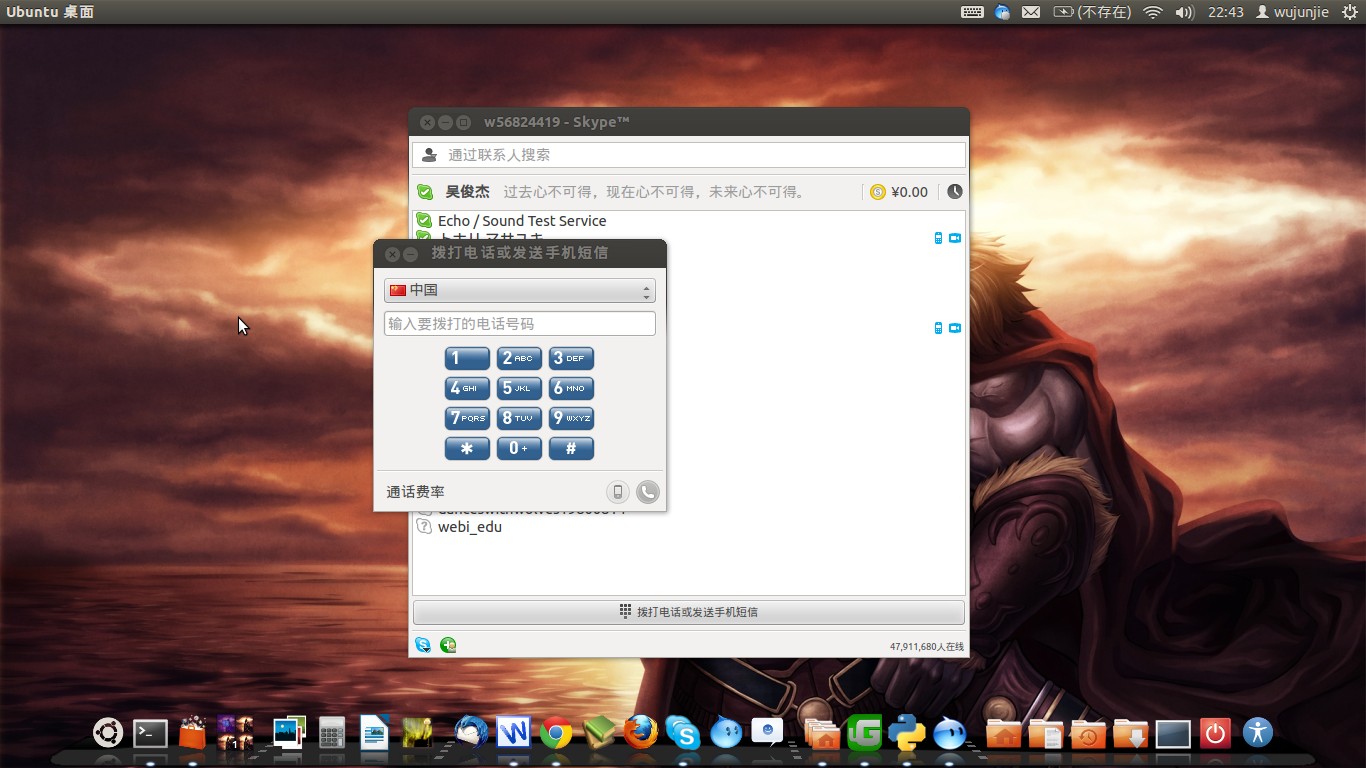Launch the Python icon in dock
The image size is (1366, 768).
tap(907, 733)
